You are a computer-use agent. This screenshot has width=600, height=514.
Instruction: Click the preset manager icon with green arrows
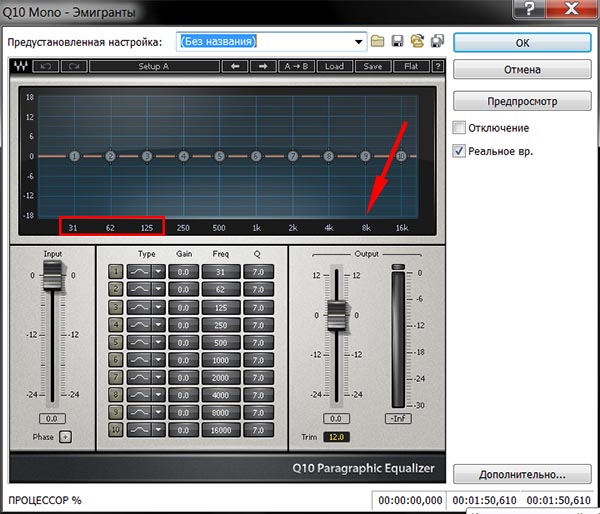pyautogui.click(x=417, y=41)
